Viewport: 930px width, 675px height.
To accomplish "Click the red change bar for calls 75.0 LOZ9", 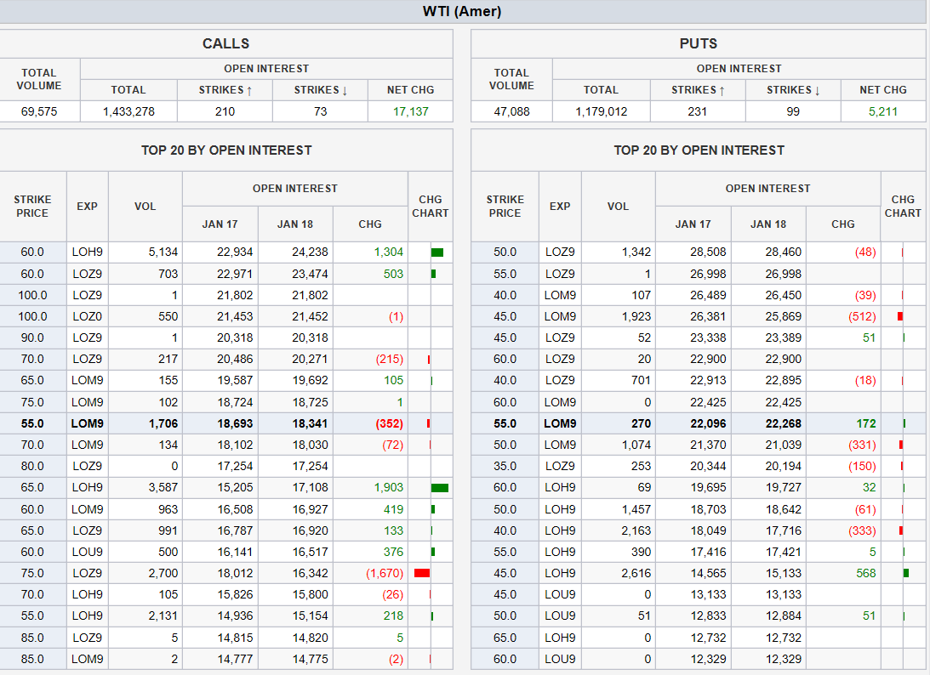I will click(422, 573).
